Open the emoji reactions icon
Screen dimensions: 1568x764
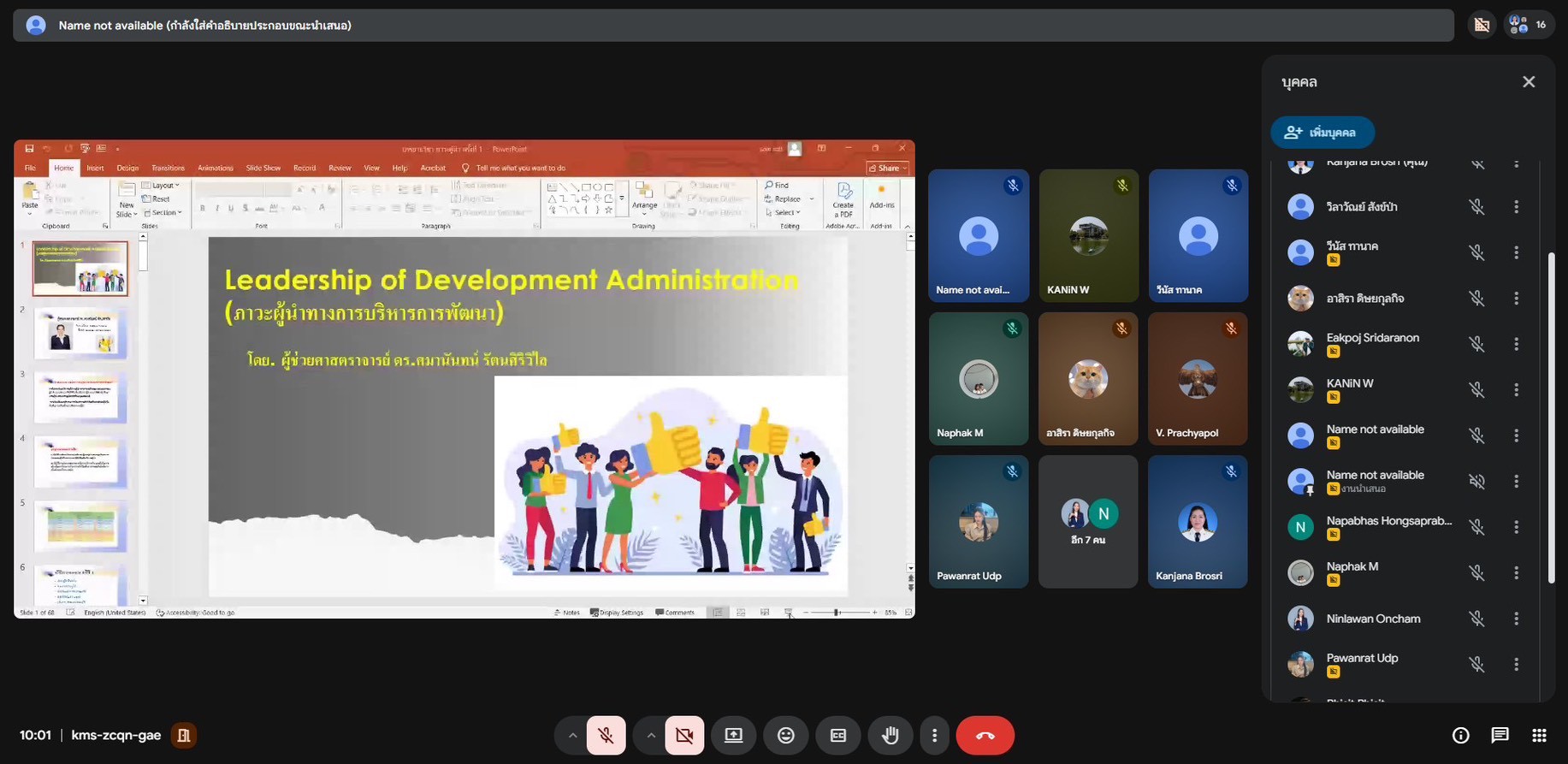tap(785, 736)
